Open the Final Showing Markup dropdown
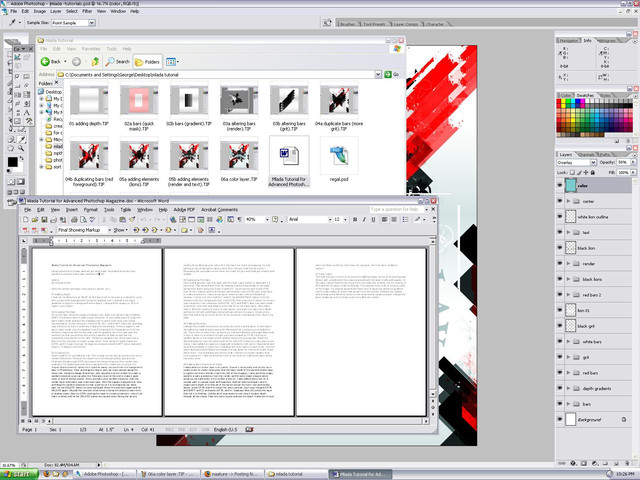Screen dimensions: 640x480 pos(109,230)
